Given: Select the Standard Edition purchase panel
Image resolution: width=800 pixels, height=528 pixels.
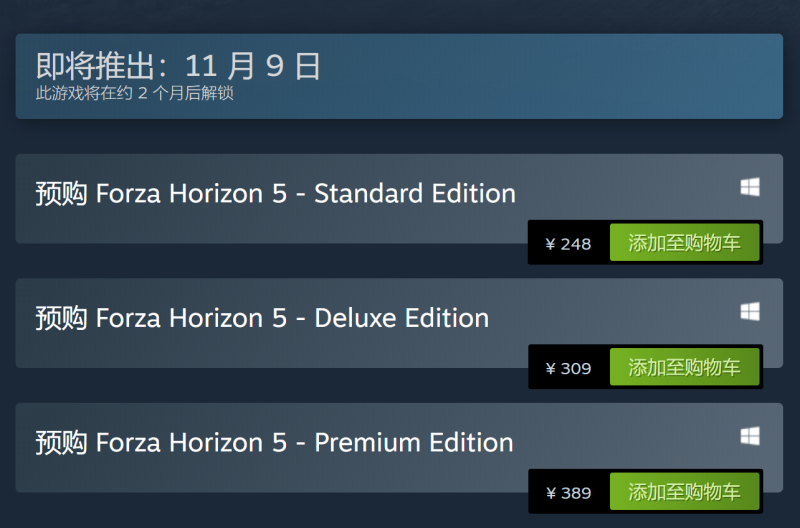Looking at the screenshot, I should point(399,198).
